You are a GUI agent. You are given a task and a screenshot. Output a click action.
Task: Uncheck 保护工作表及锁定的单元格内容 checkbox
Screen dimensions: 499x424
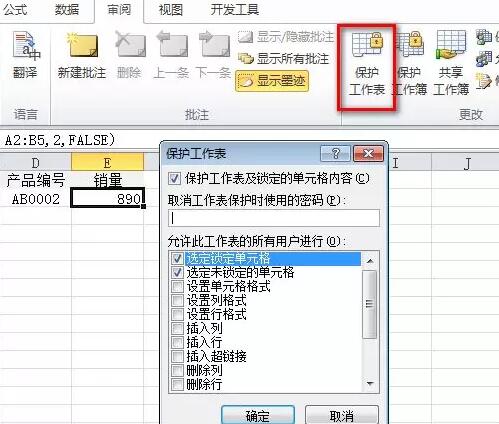[x=174, y=178]
